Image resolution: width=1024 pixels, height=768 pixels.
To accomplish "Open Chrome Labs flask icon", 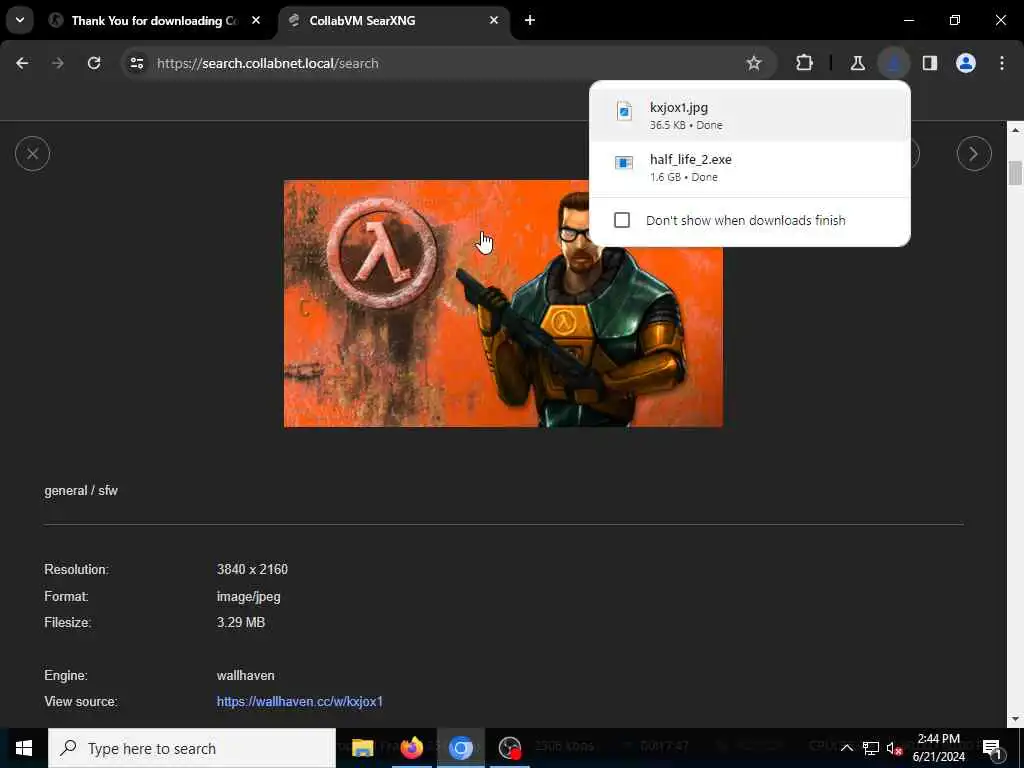I will pos(857,63).
